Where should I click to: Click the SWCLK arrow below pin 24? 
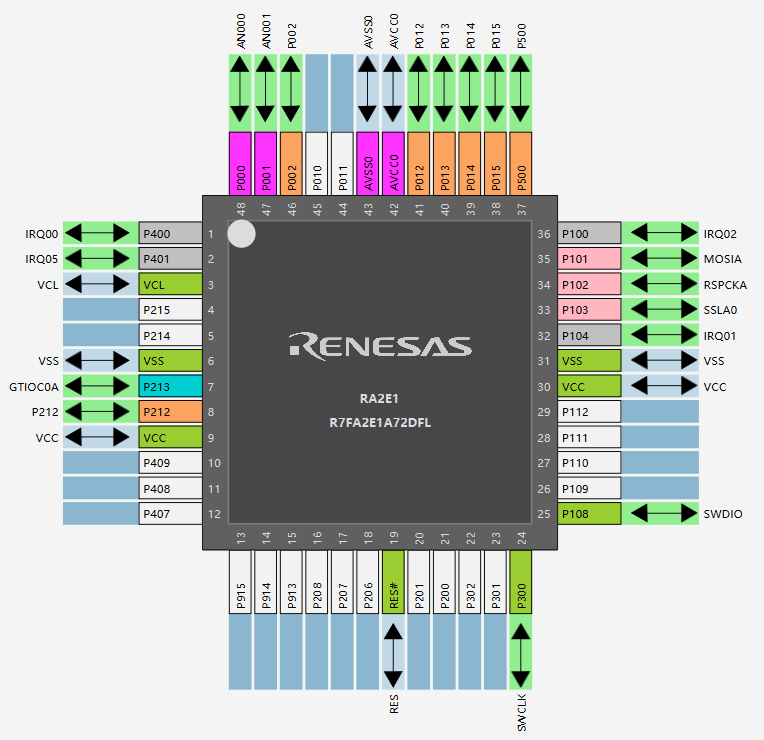click(x=521, y=653)
